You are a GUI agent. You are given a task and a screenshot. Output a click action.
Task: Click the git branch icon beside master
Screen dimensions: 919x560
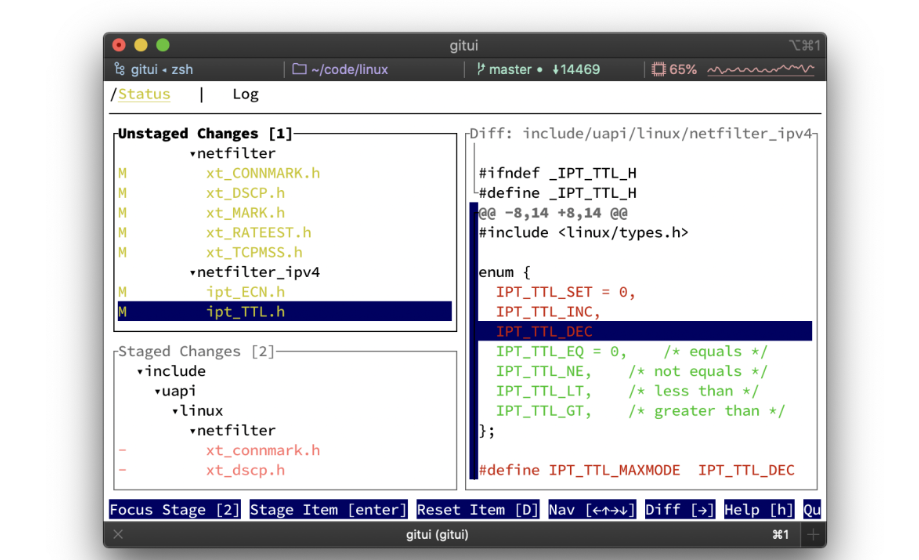pyautogui.click(x=481, y=69)
